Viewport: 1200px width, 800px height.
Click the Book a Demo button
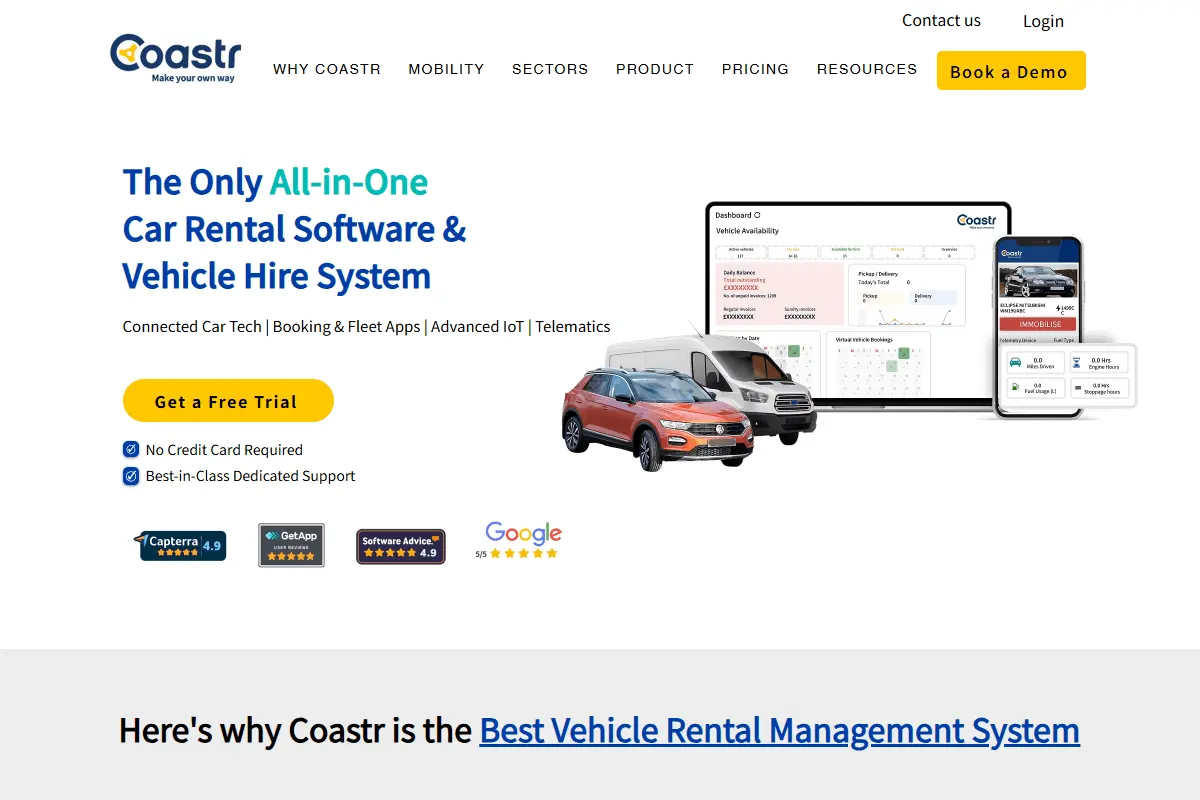point(1011,71)
